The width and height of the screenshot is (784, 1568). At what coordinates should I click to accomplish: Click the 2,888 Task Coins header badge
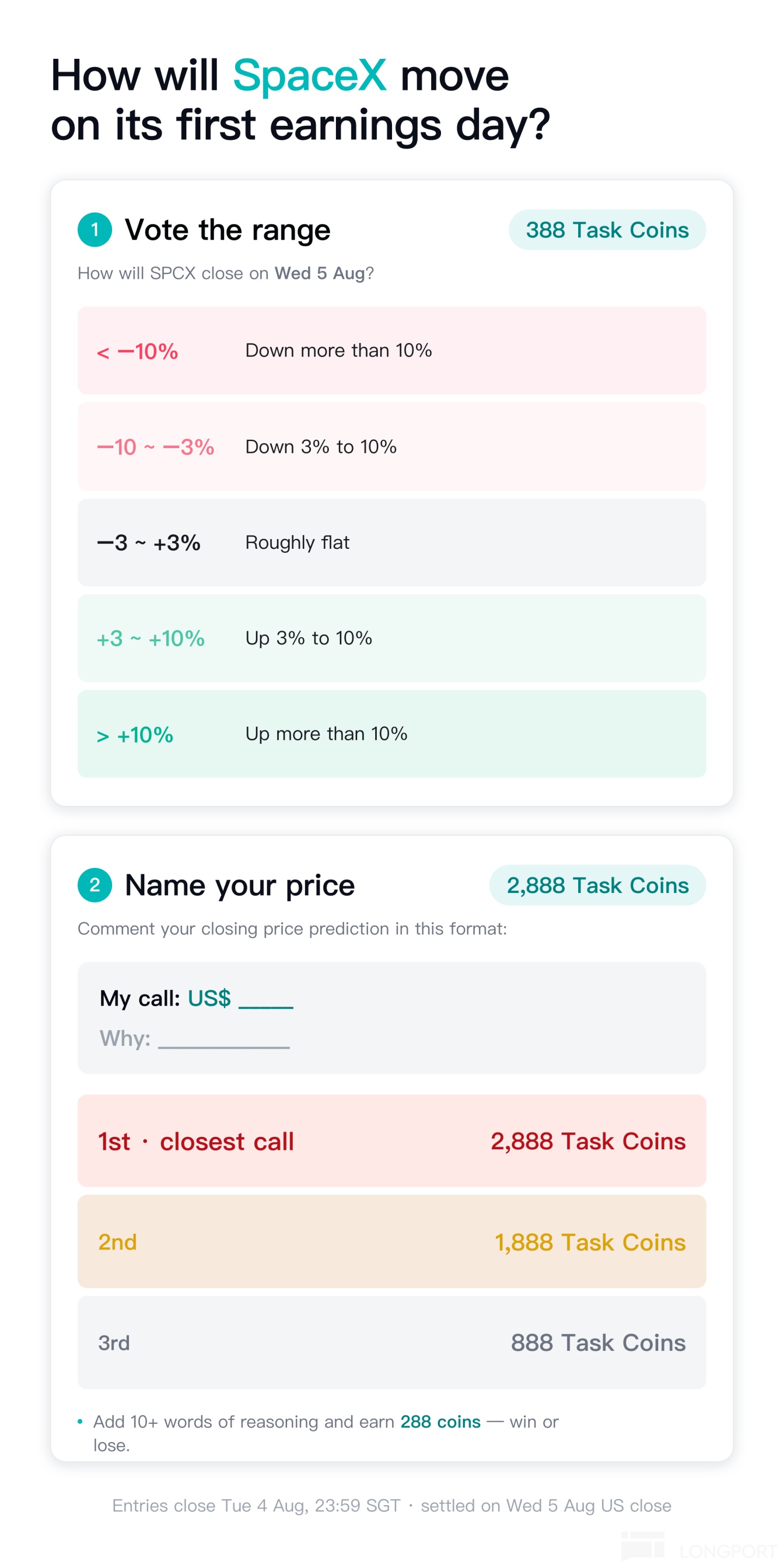pyautogui.click(x=597, y=884)
